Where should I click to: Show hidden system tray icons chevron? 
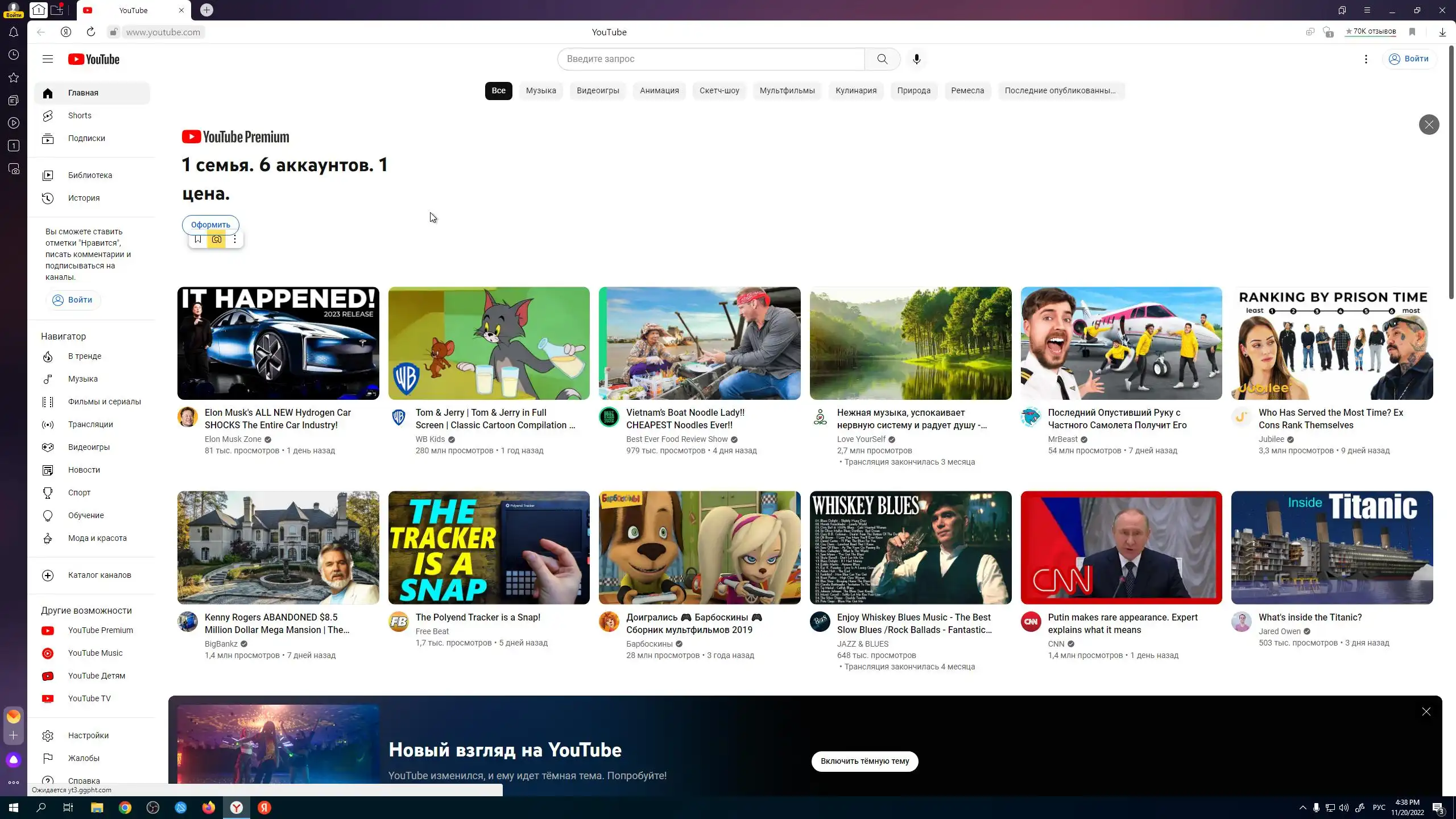(x=1302, y=808)
